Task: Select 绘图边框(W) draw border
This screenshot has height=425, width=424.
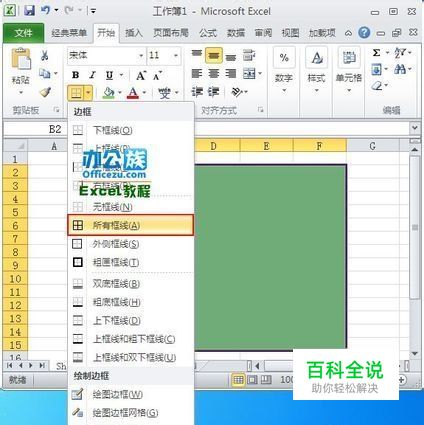Action: (x=131, y=394)
